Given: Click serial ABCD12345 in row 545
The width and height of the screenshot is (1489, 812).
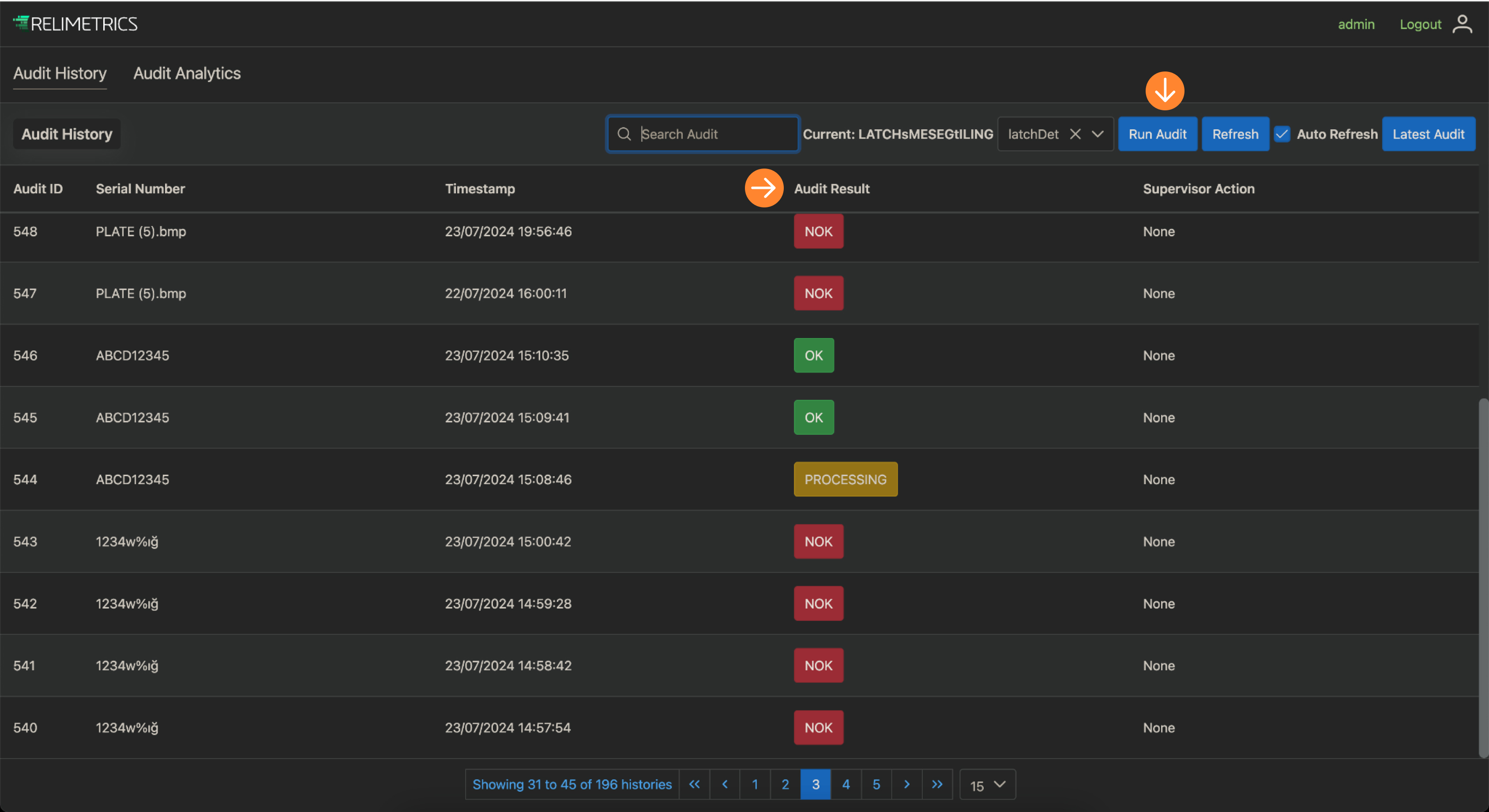Looking at the screenshot, I should pyautogui.click(x=132, y=417).
